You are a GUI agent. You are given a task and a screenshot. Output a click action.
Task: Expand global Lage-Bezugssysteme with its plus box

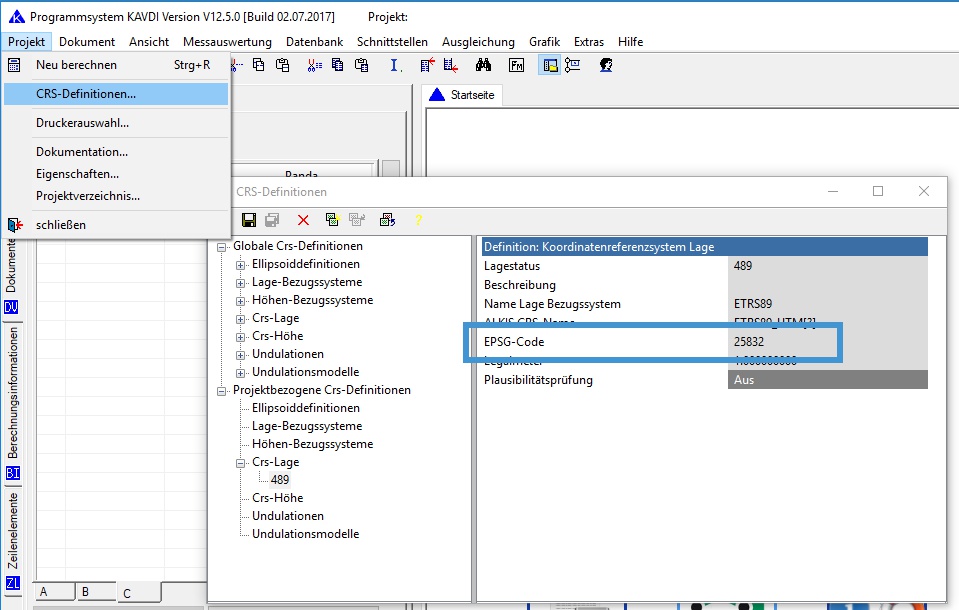click(240, 283)
